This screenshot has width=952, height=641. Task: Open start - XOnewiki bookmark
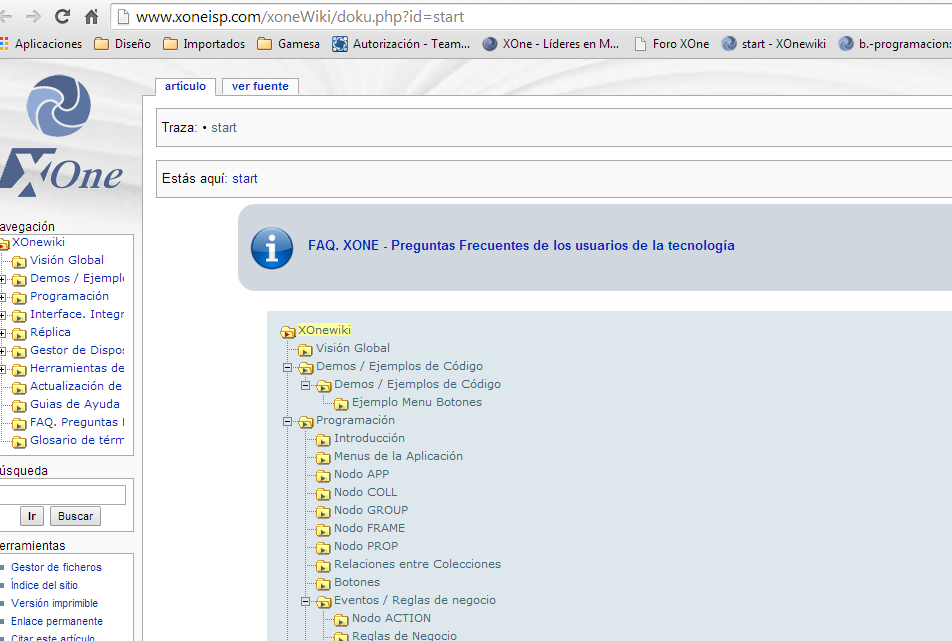pos(774,44)
